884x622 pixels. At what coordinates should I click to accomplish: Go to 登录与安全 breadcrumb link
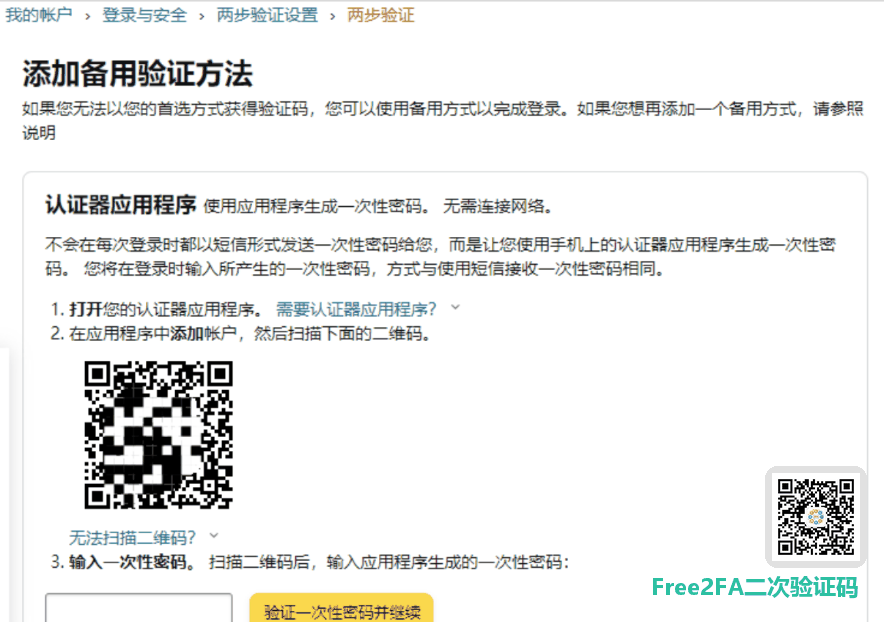pyautogui.click(x=144, y=15)
